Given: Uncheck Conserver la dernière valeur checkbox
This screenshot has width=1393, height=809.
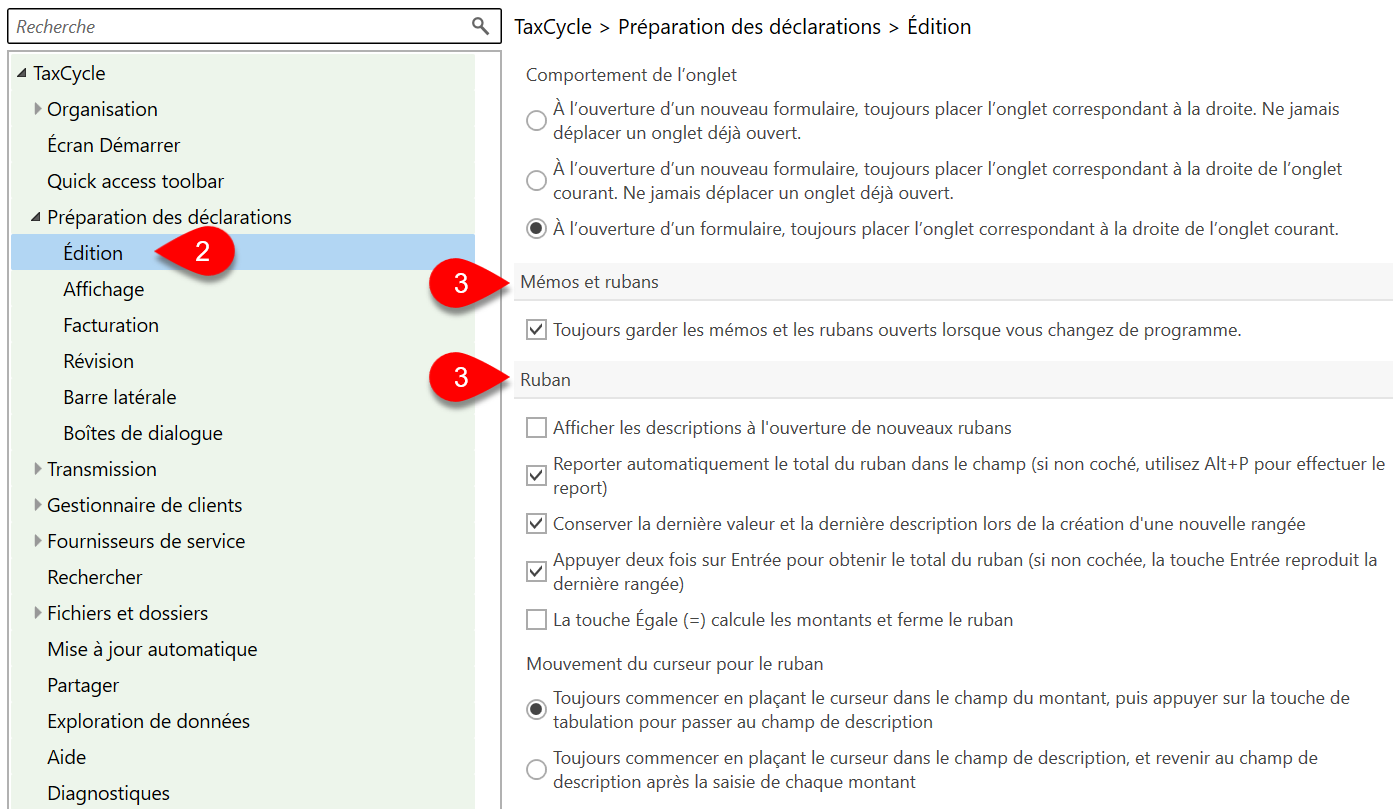Looking at the screenshot, I should (536, 524).
